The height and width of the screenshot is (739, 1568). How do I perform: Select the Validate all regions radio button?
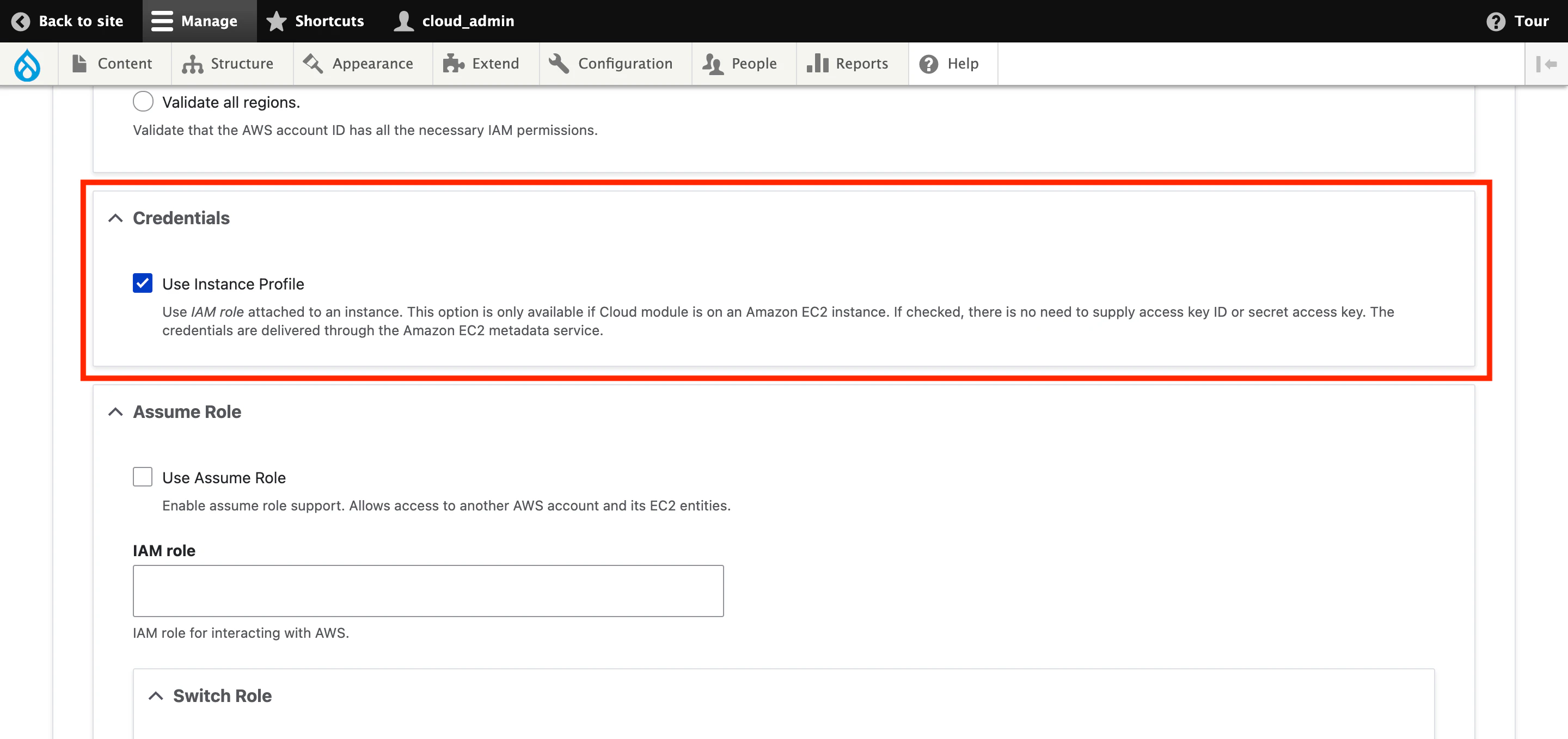143,102
